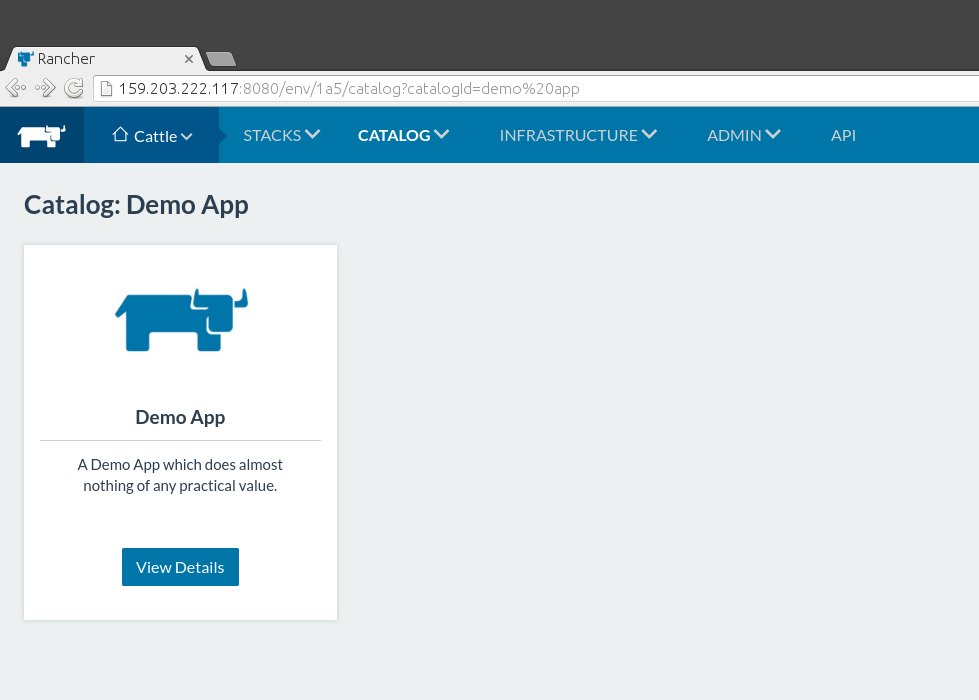This screenshot has height=700, width=979.
Task: Click the View Details button
Action: pos(180,567)
